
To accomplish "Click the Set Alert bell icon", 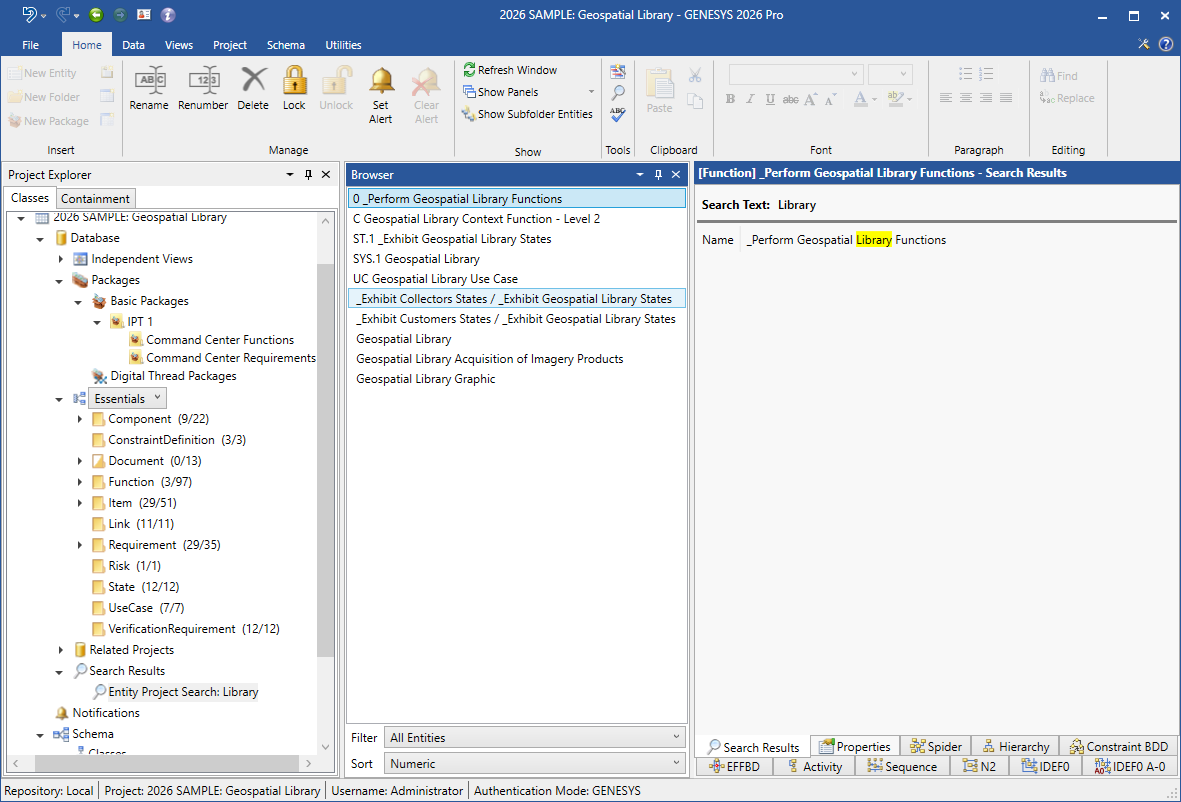I will [380, 82].
